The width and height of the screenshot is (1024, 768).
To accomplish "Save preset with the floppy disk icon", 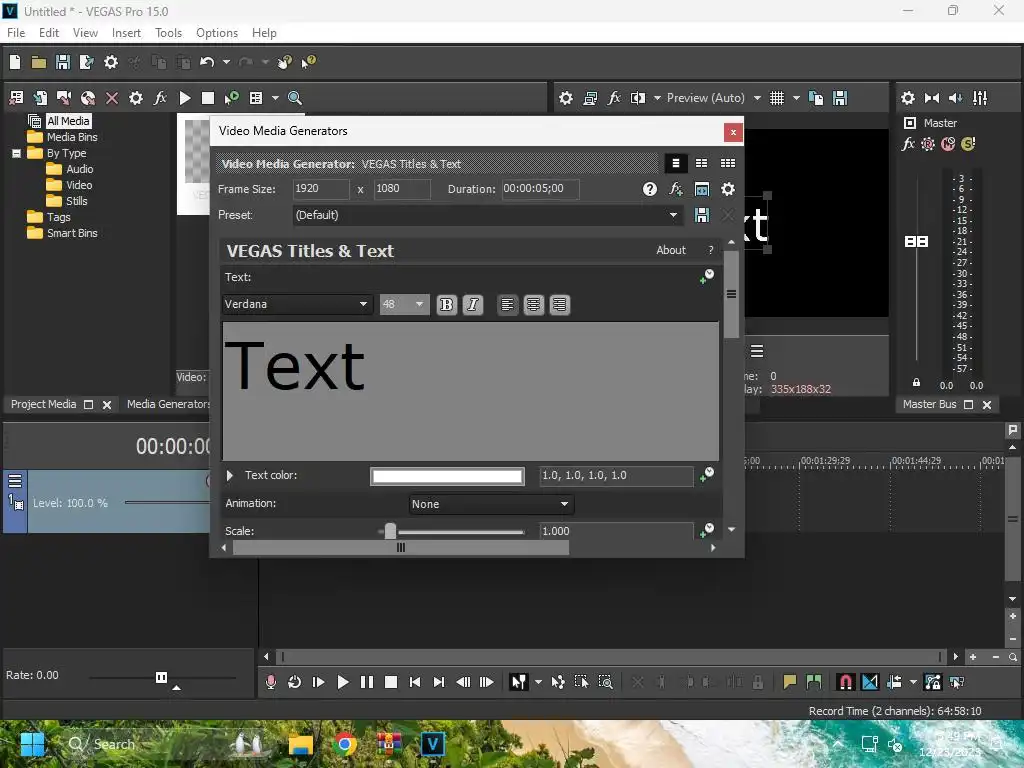I will pyautogui.click(x=701, y=216).
